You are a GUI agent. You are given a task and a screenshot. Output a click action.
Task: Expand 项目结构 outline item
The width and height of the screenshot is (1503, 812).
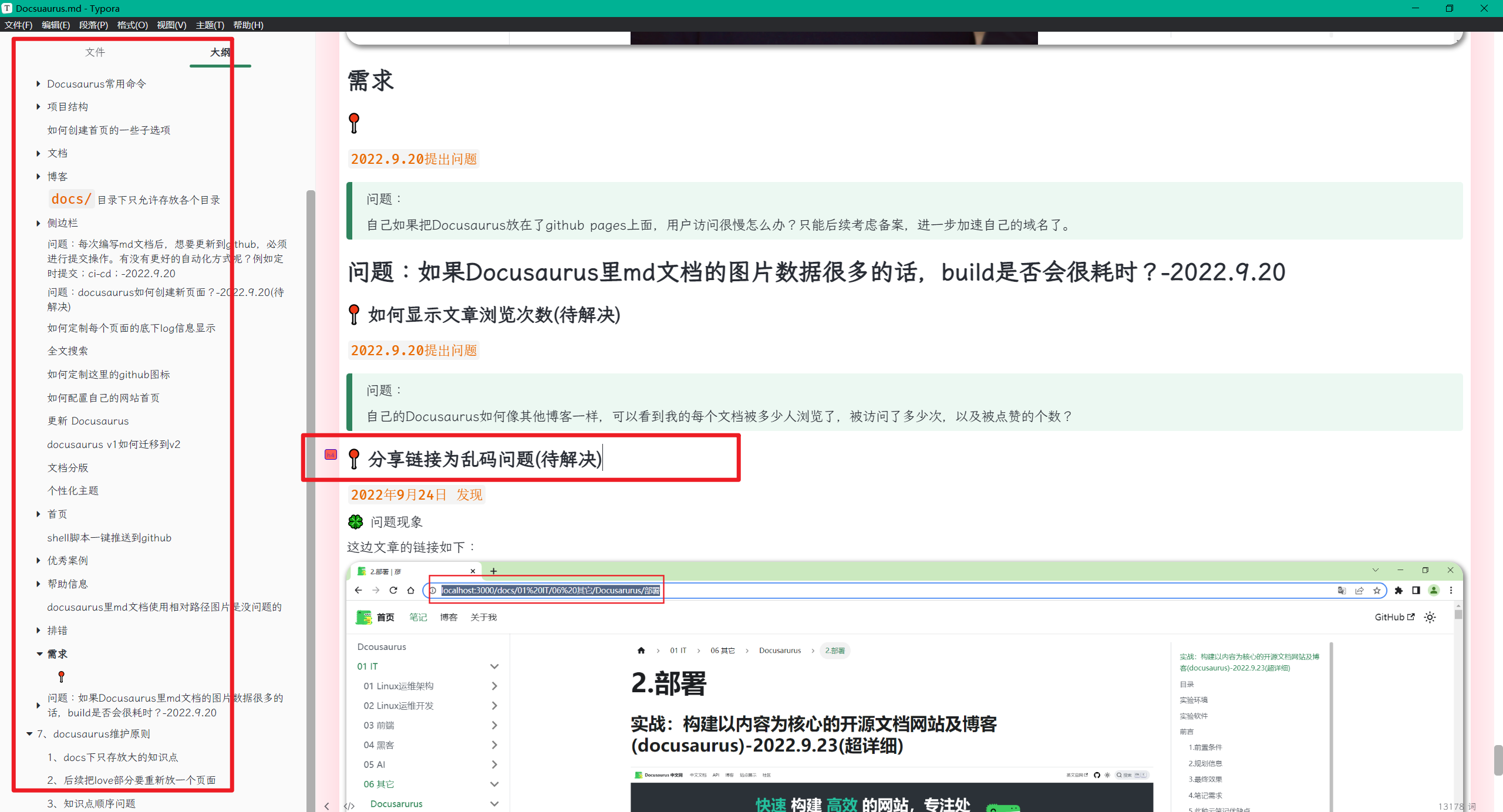(38, 107)
